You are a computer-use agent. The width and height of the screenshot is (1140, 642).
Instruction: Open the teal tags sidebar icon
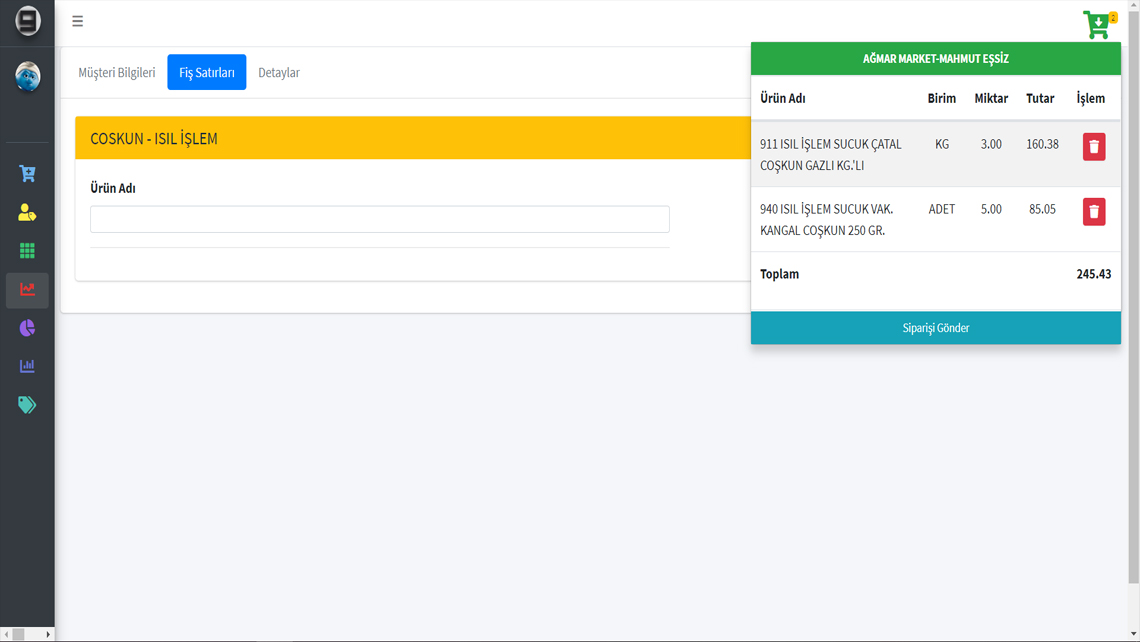[27, 405]
